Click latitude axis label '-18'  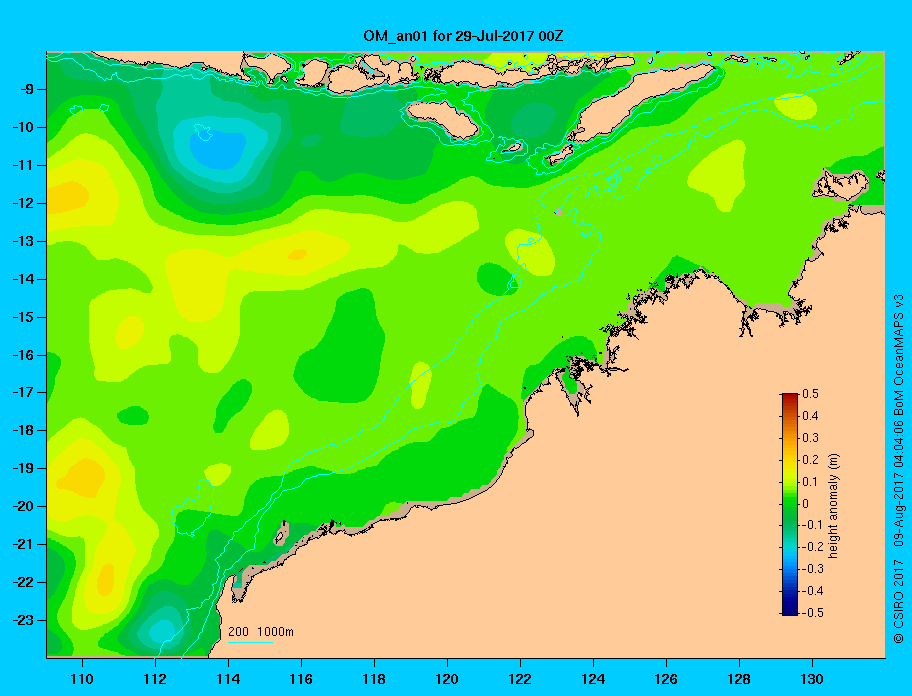pyautogui.click(x=24, y=430)
